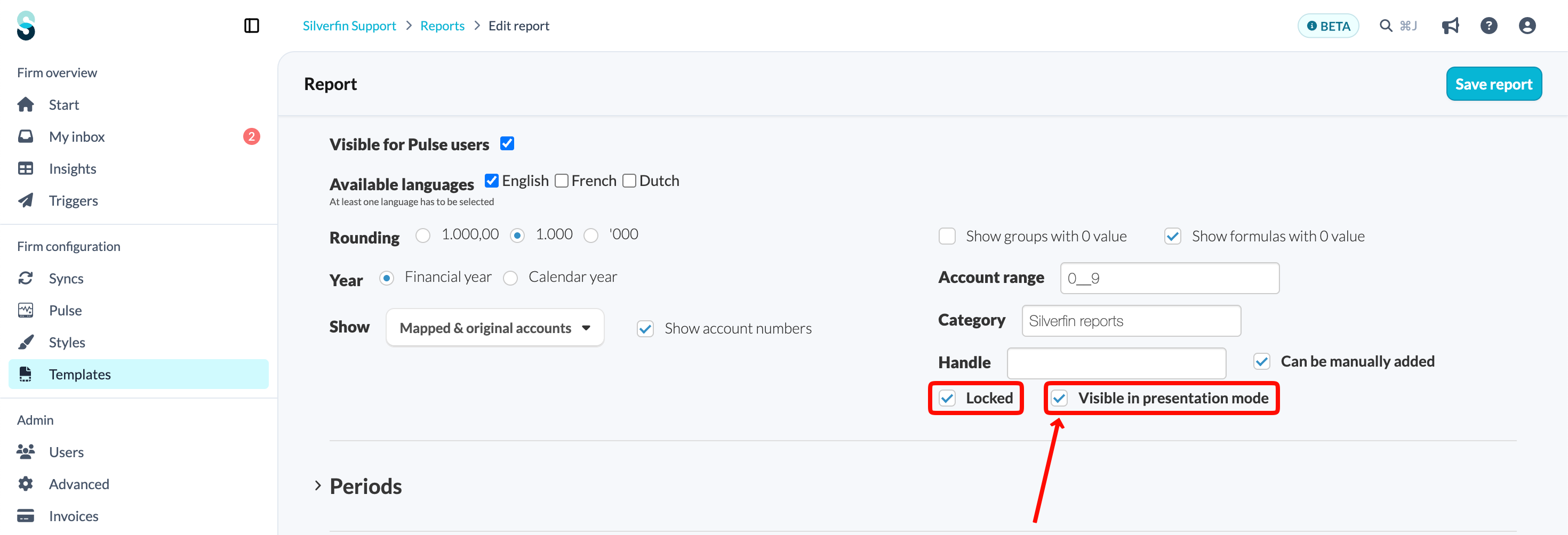
Task: Select rounding option 1.000,00
Action: click(x=423, y=236)
